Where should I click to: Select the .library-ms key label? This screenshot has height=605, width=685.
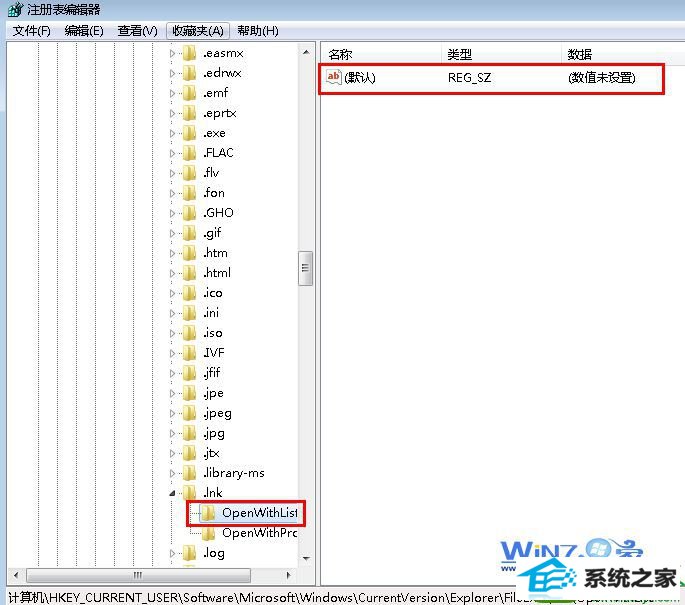click(234, 474)
